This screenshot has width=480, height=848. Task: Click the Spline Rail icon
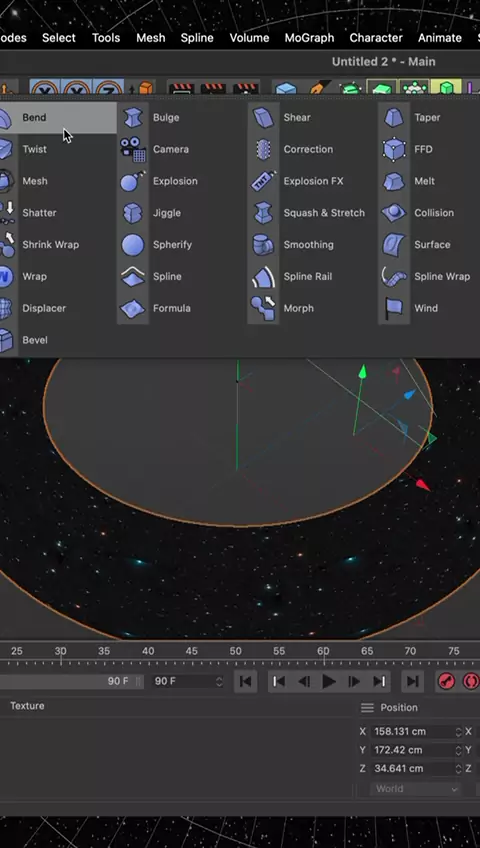[x=264, y=276]
